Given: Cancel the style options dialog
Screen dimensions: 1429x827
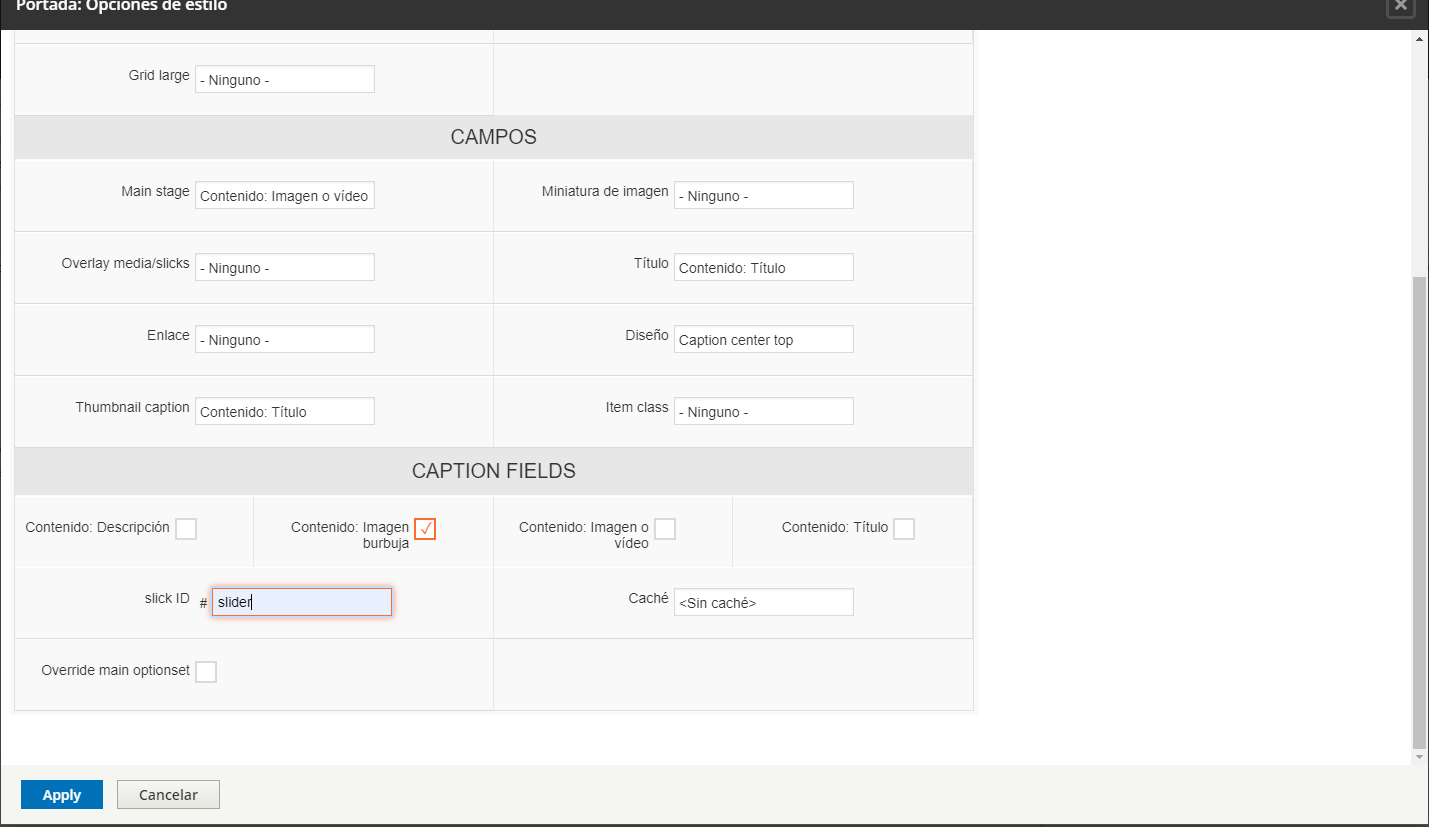Looking at the screenshot, I should 167,794.
